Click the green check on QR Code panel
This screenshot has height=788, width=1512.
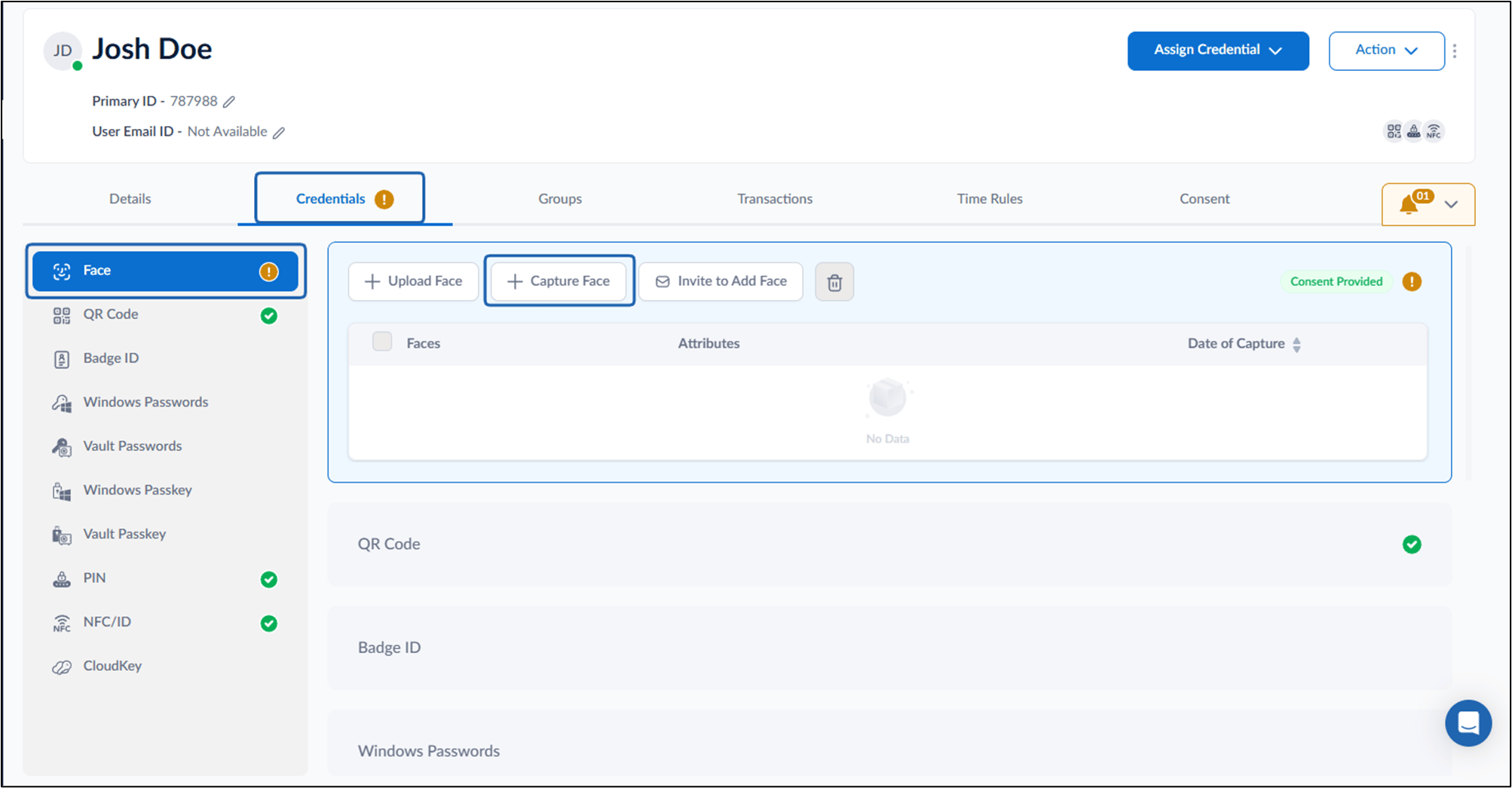[x=1412, y=544]
